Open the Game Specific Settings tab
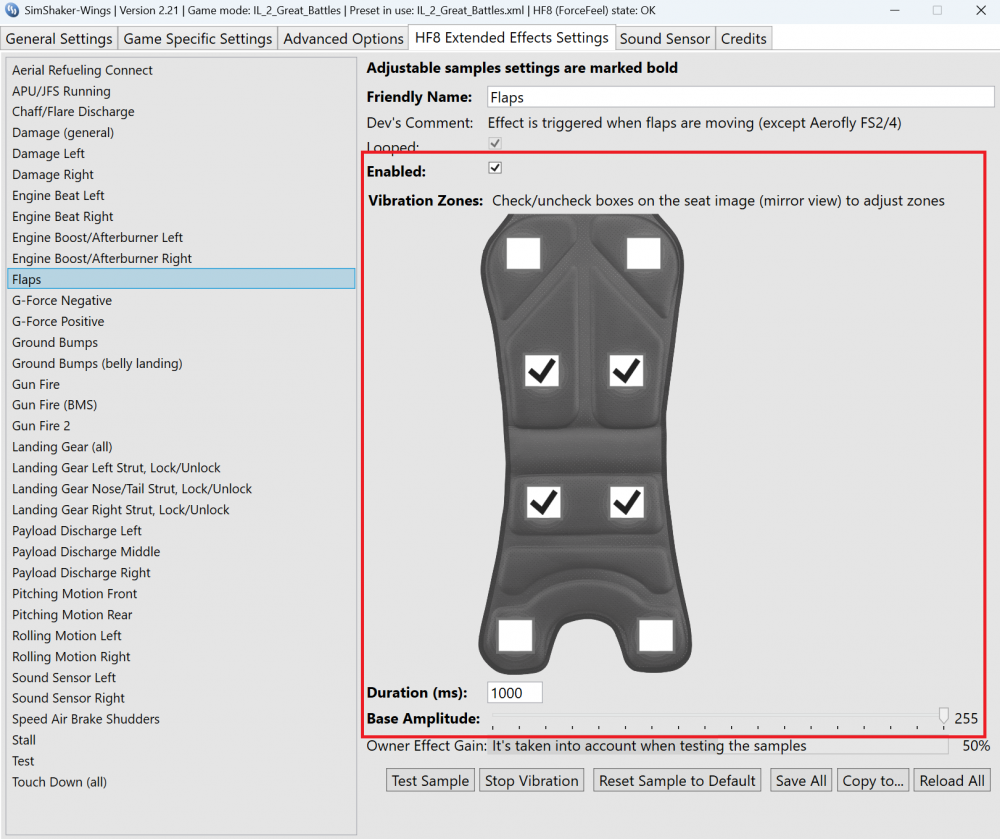Viewport: 1000px width, 839px height. (x=198, y=38)
